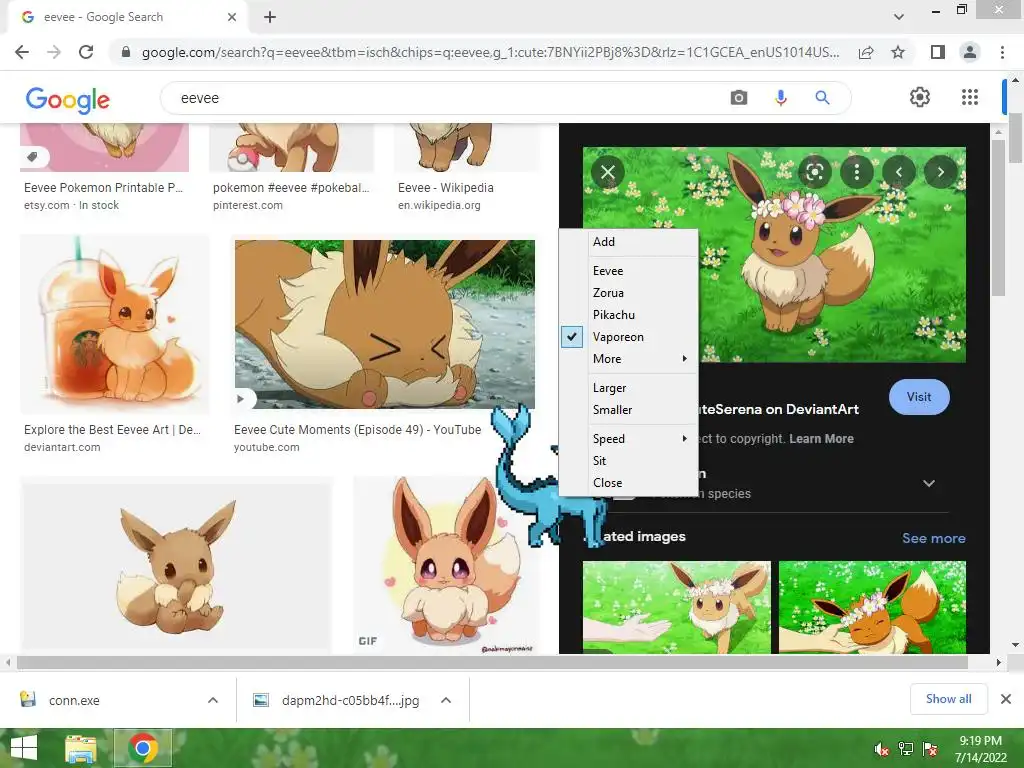Click the preview panel vertical scrollbar
This screenshot has height=768, width=1024.
(x=998, y=217)
